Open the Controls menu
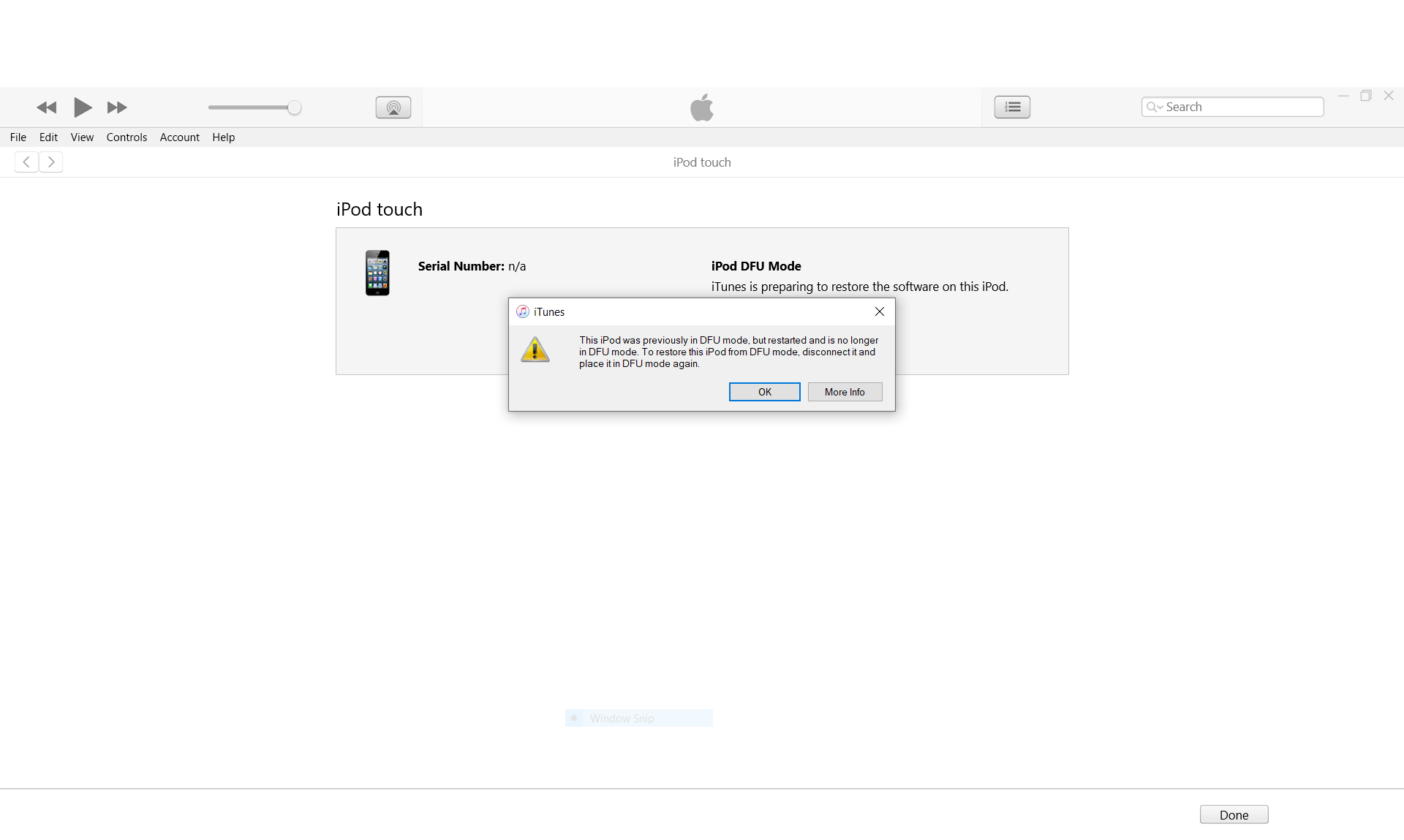The width and height of the screenshot is (1404, 840). tap(127, 137)
